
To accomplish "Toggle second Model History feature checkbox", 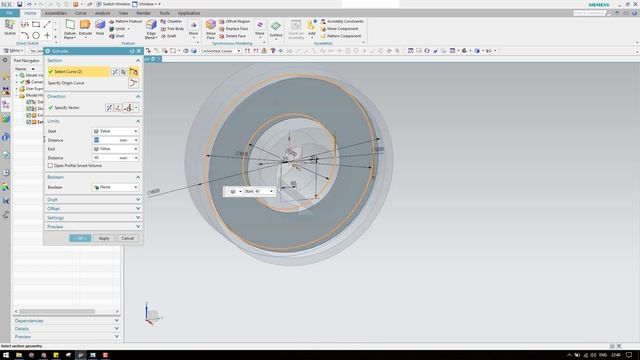I will (29, 109).
